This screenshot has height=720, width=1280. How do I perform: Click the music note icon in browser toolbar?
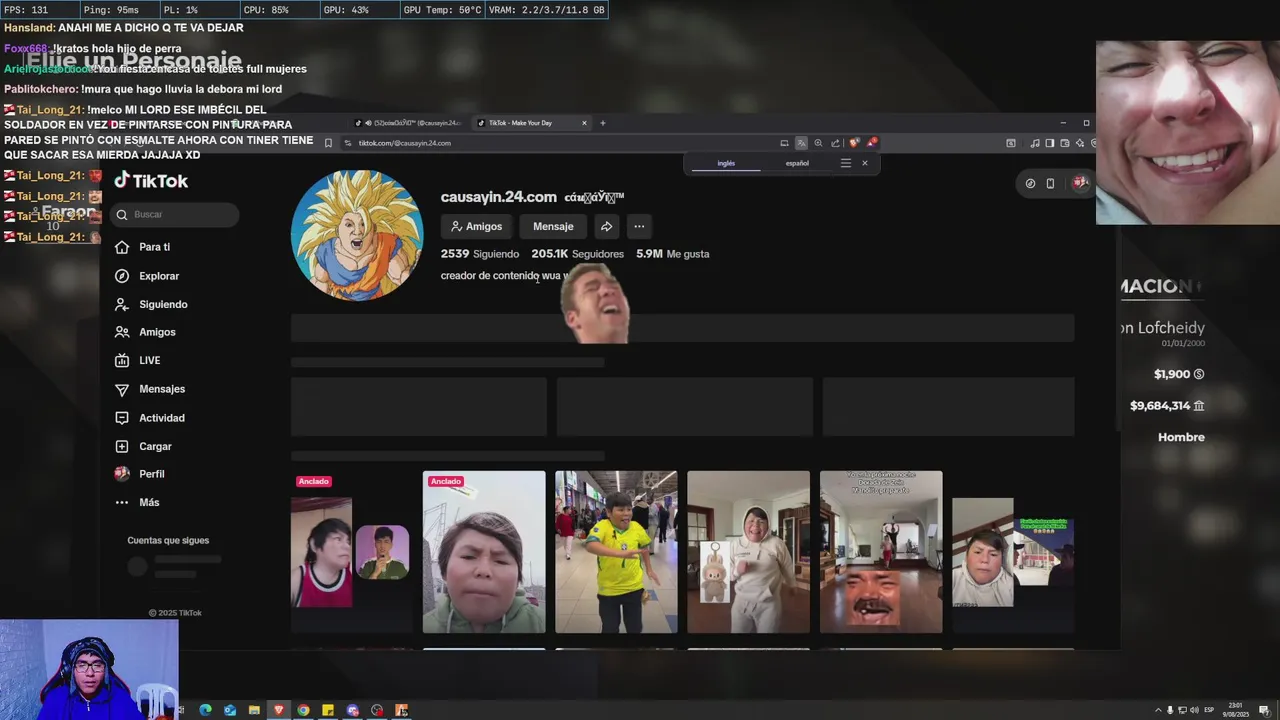1035,143
